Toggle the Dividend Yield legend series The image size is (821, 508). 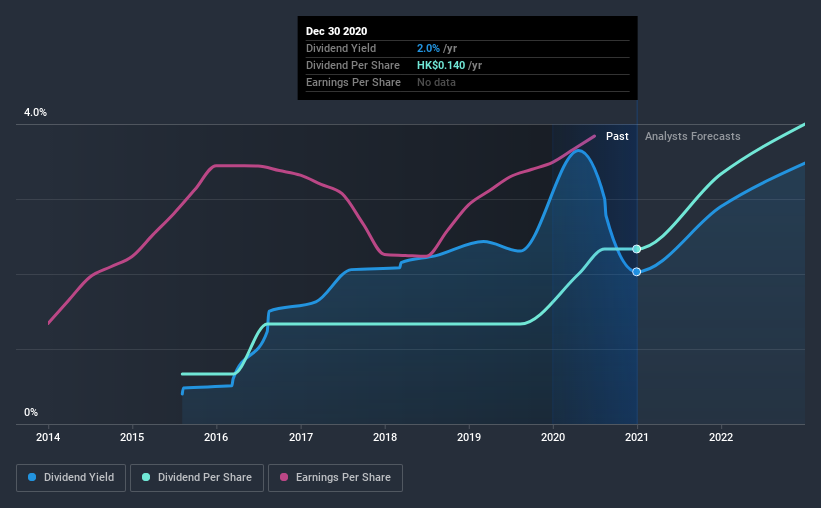71,478
